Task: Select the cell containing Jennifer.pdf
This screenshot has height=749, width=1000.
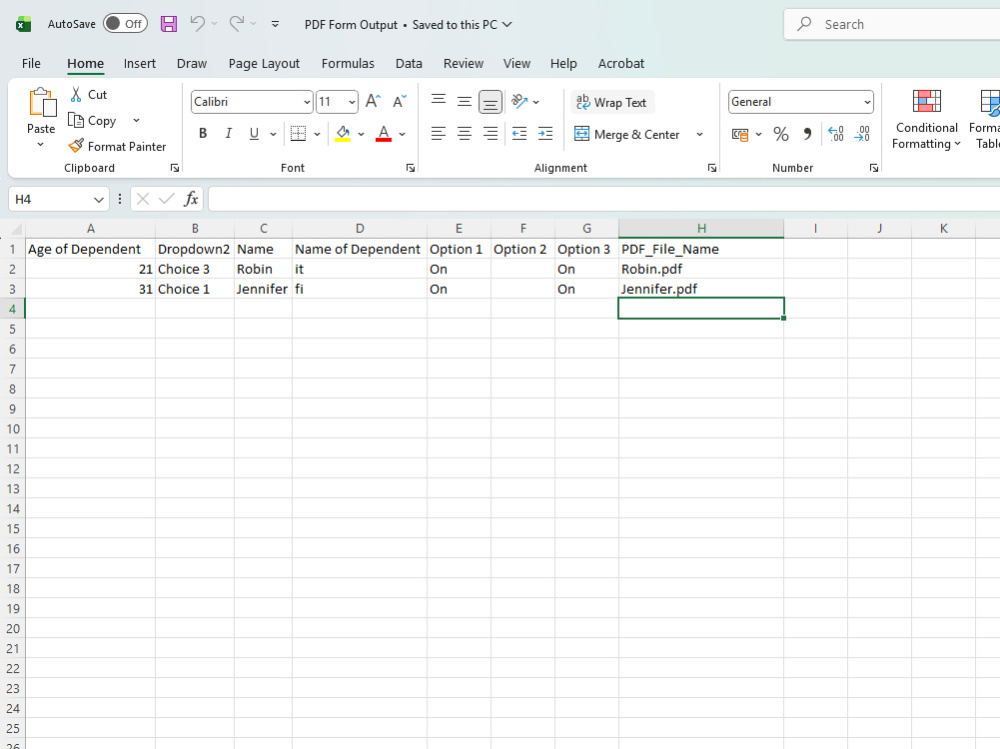Action: [x=701, y=288]
